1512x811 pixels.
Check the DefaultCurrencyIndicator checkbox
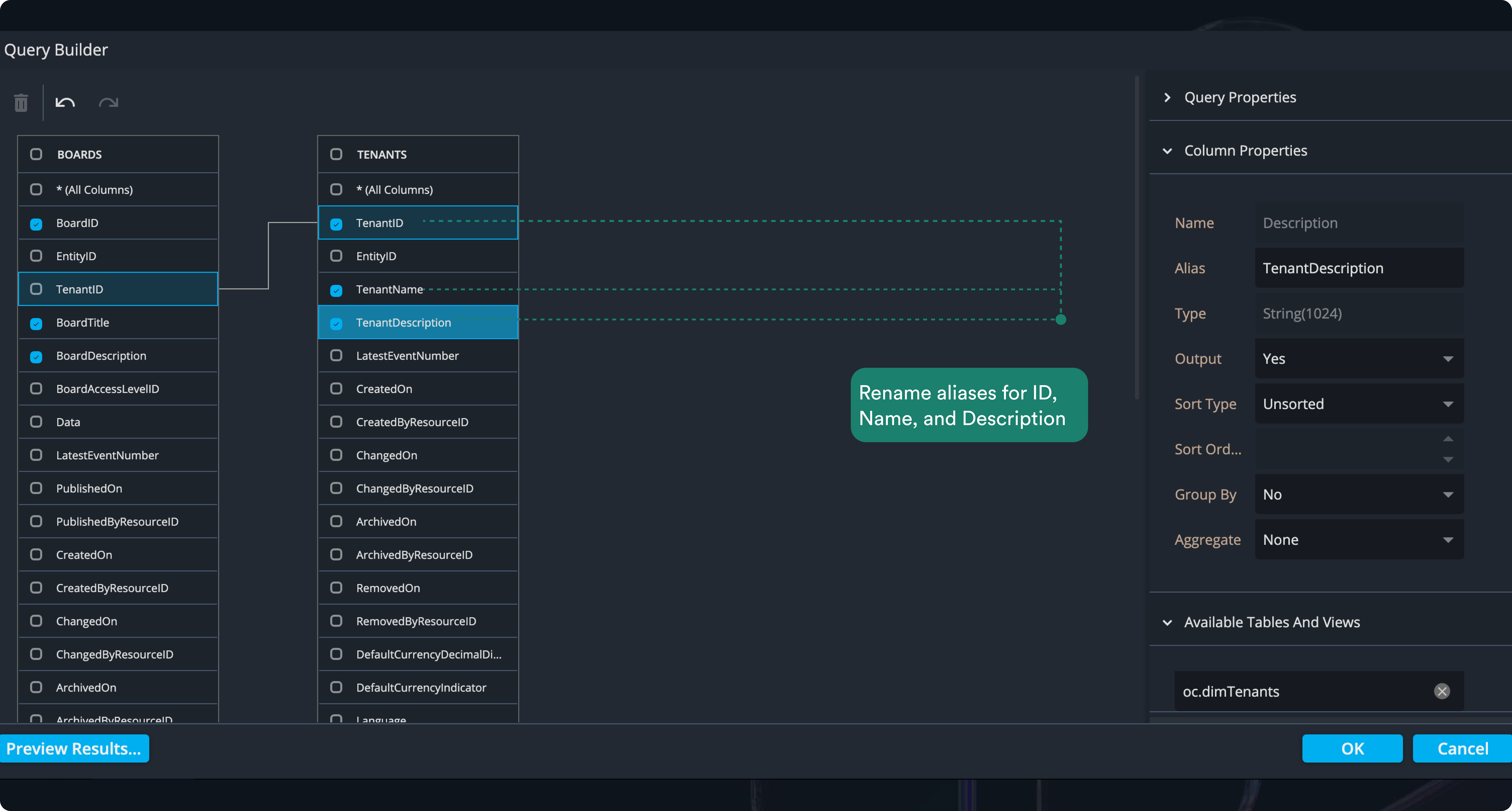point(336,687)
